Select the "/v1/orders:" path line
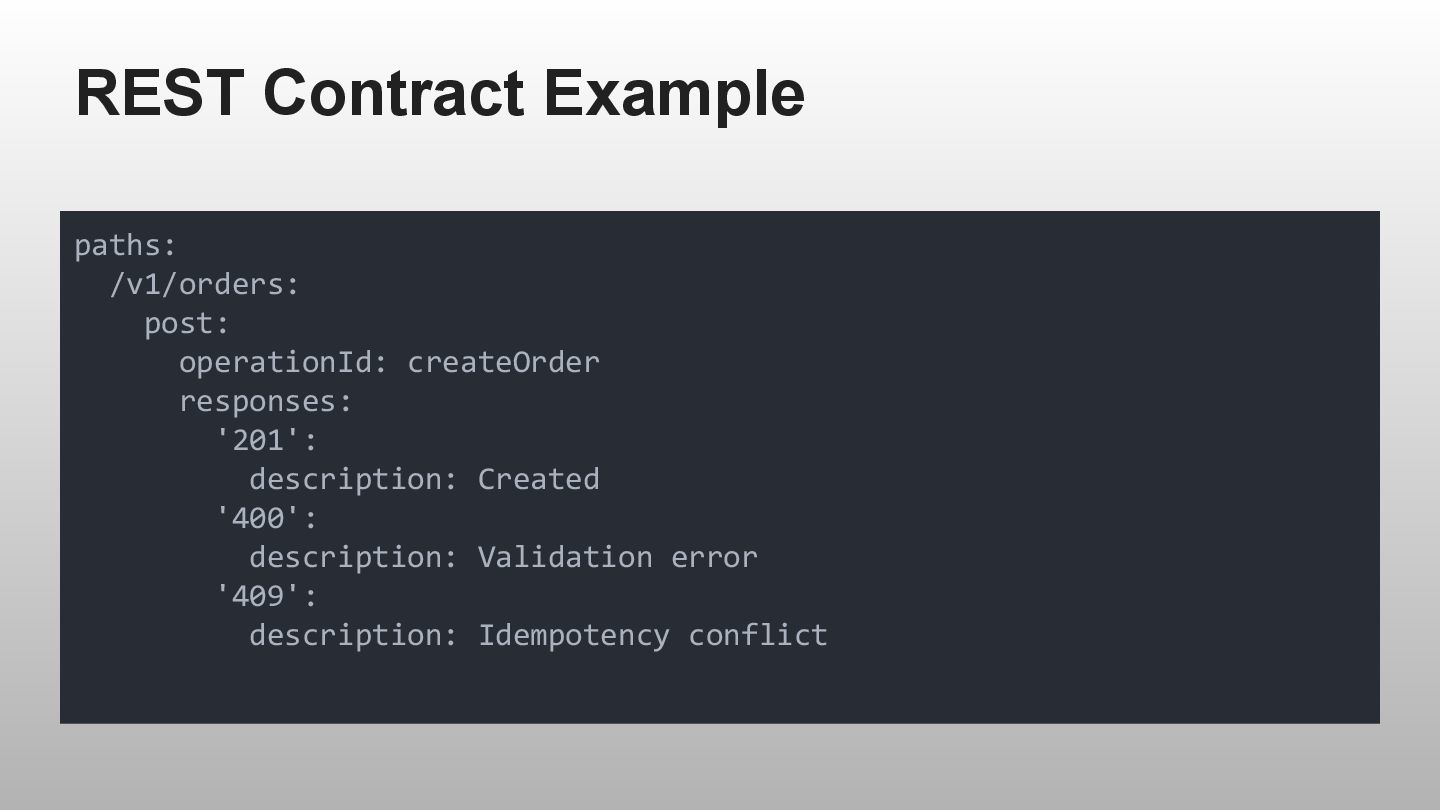1440x810 pixels. pos(204,284)
